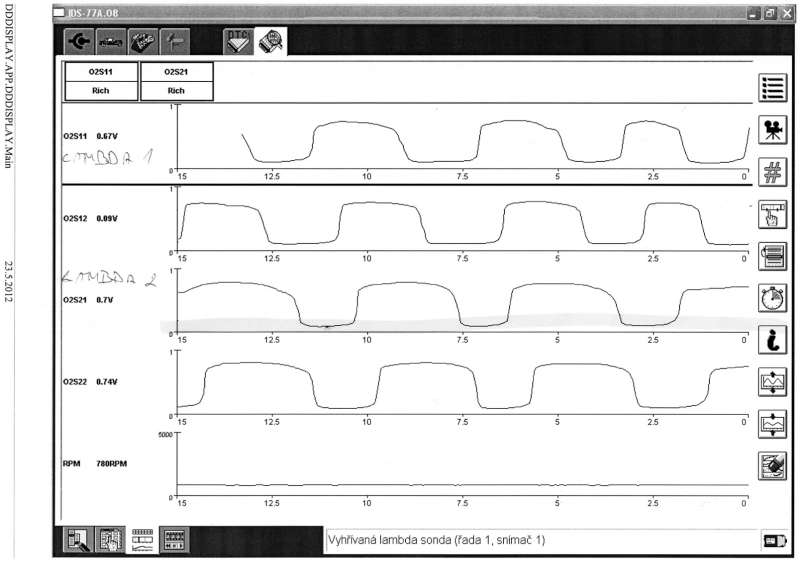Click the printer icon on right sidebar
Viewport: 800px width, 563px height.
[x=772, y=256]
